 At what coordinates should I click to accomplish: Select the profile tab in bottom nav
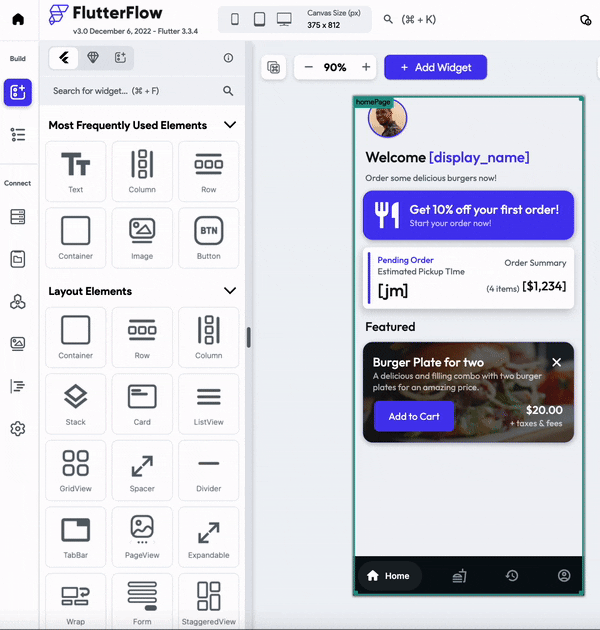click(x=564, y=576)
